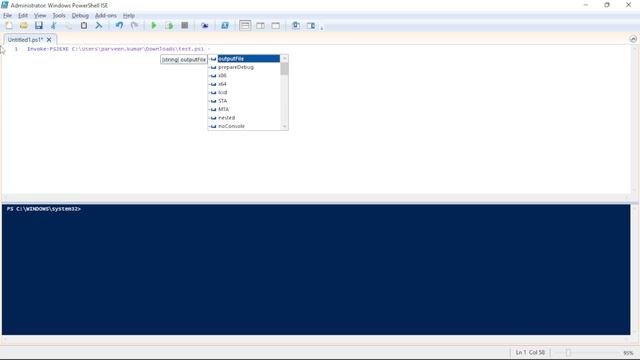Click the Clear Console Pane icon
The height and width of the screenshot is (360, 640).
[99, 26]
